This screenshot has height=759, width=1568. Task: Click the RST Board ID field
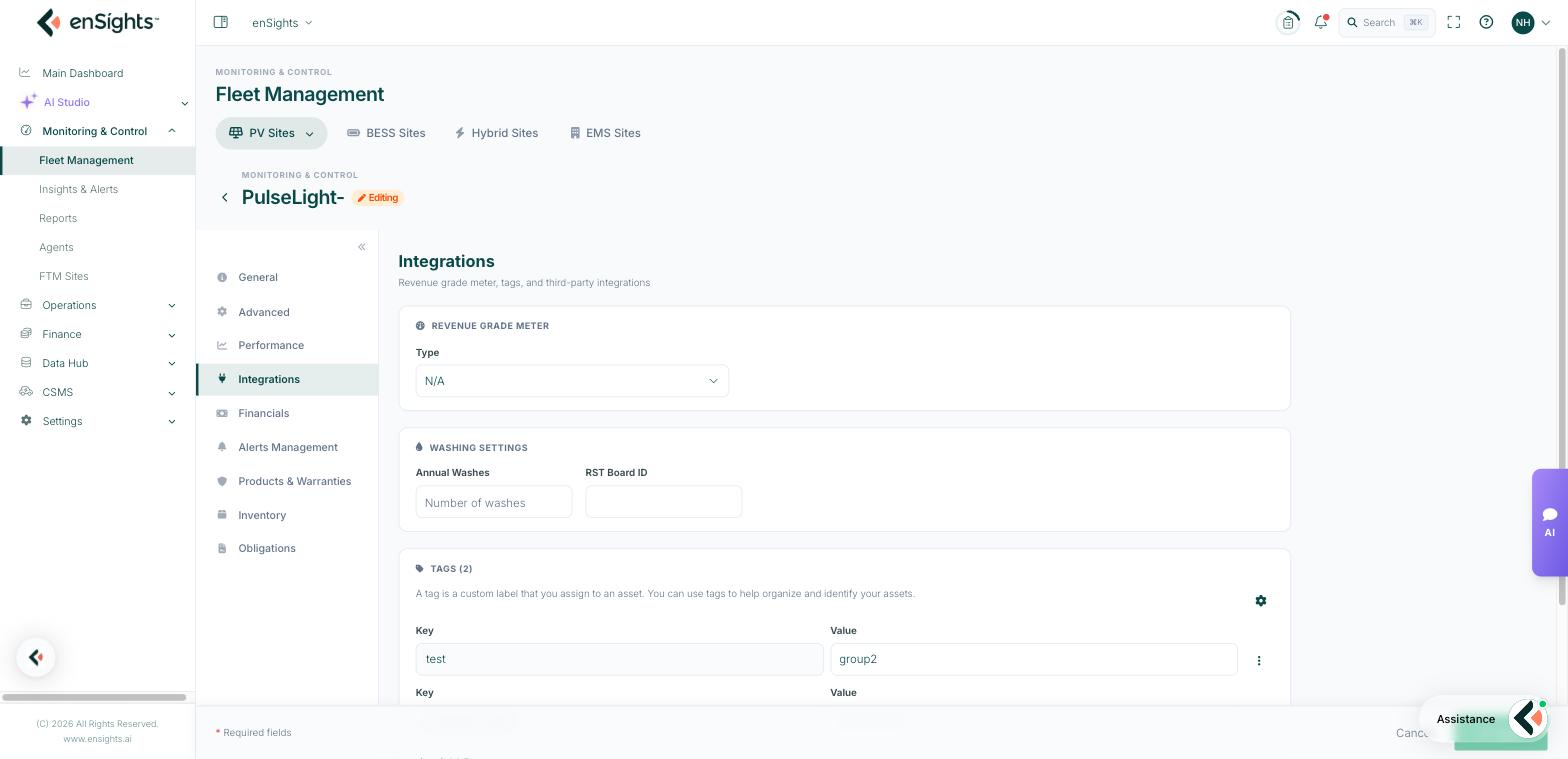(x=664, y=502)
